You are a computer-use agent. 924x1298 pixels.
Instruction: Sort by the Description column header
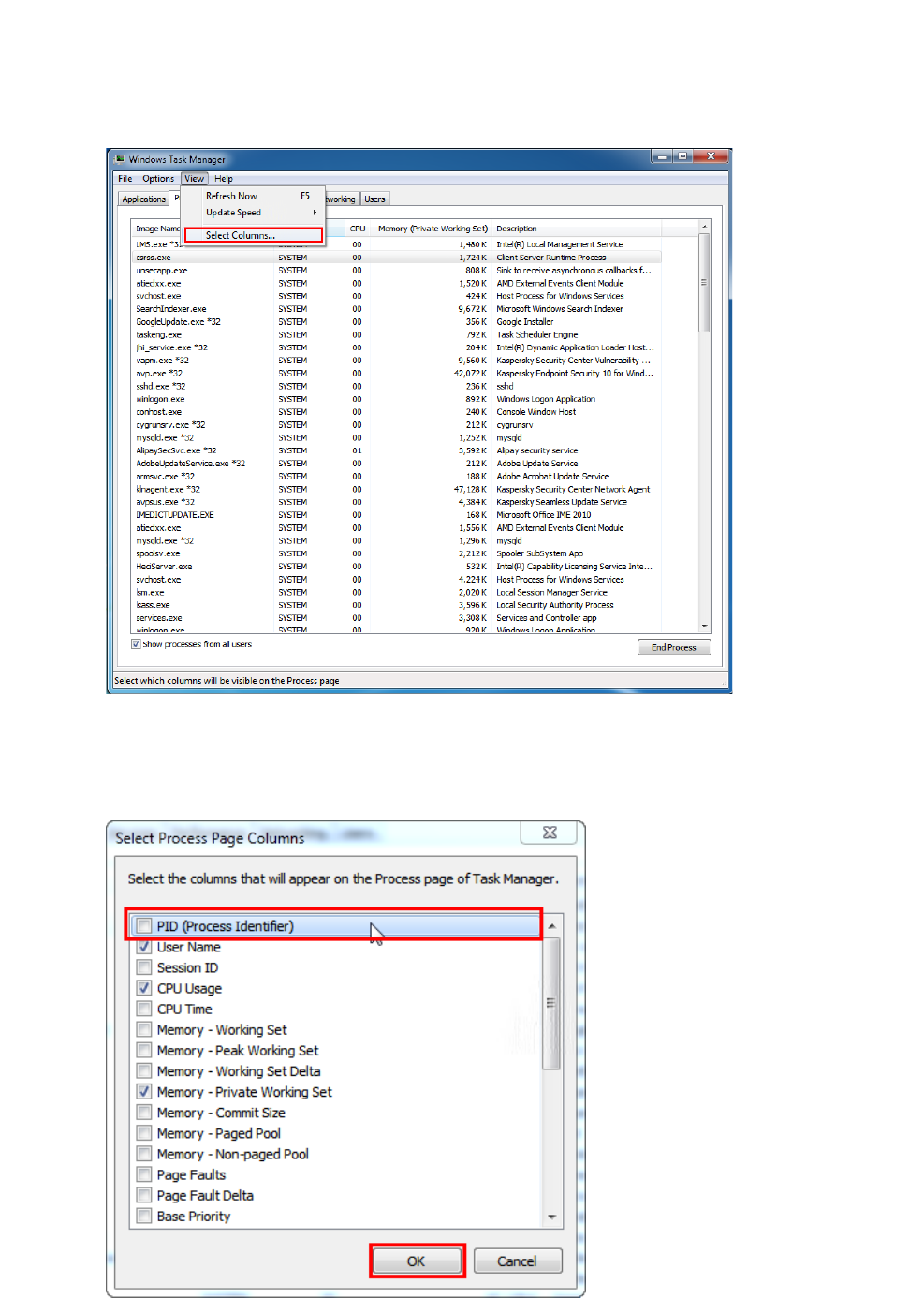click(x=577, y=229)
